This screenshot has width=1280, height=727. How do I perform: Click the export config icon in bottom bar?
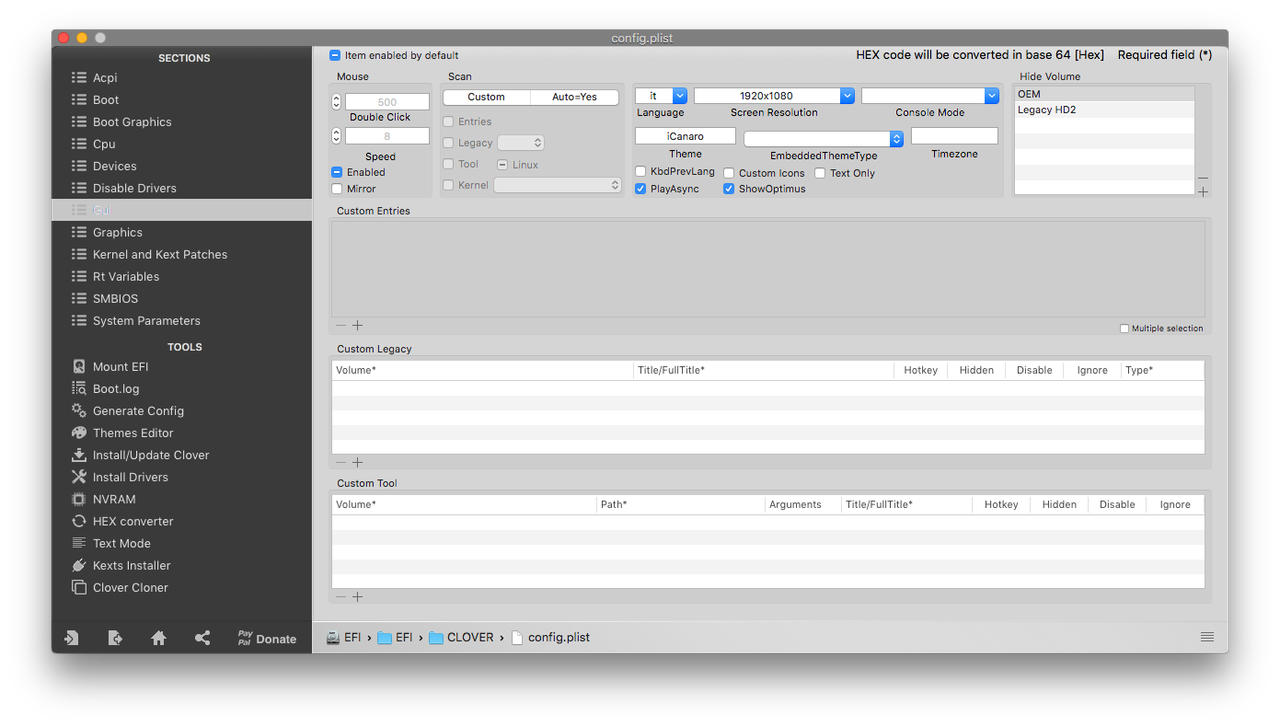[x=115, y=638]
